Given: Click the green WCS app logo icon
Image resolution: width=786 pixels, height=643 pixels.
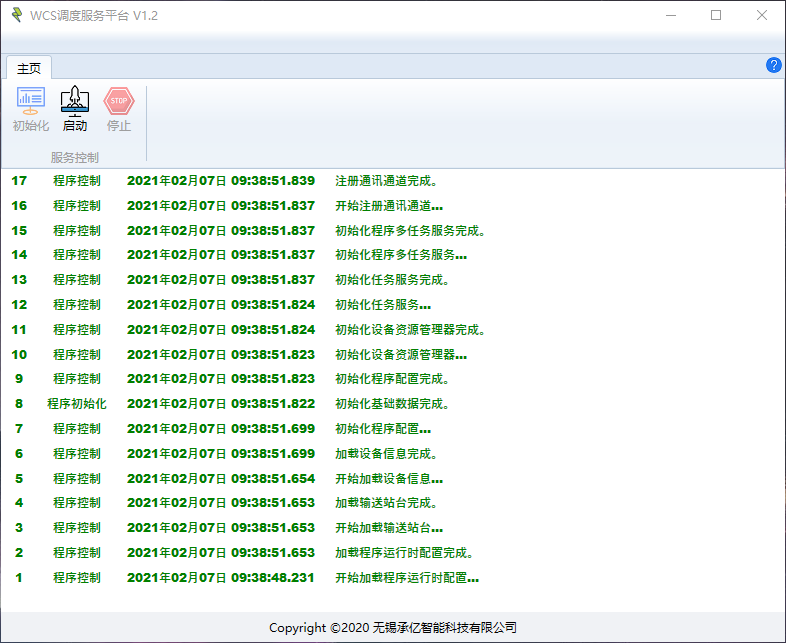Looking at the screenshot, I should (16, 15).
